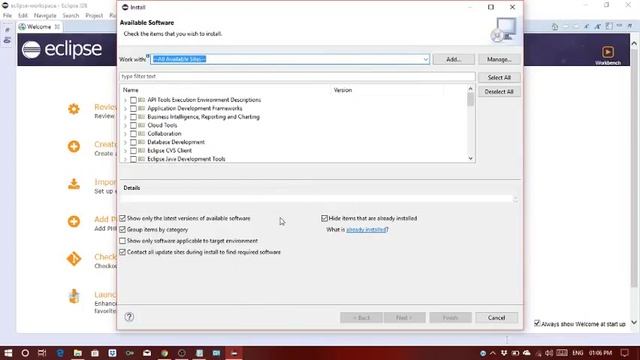640x360 pixels.
Task: Click Cancel in the Install dialog
Action: pyautogui.click(x=496, y=318)
